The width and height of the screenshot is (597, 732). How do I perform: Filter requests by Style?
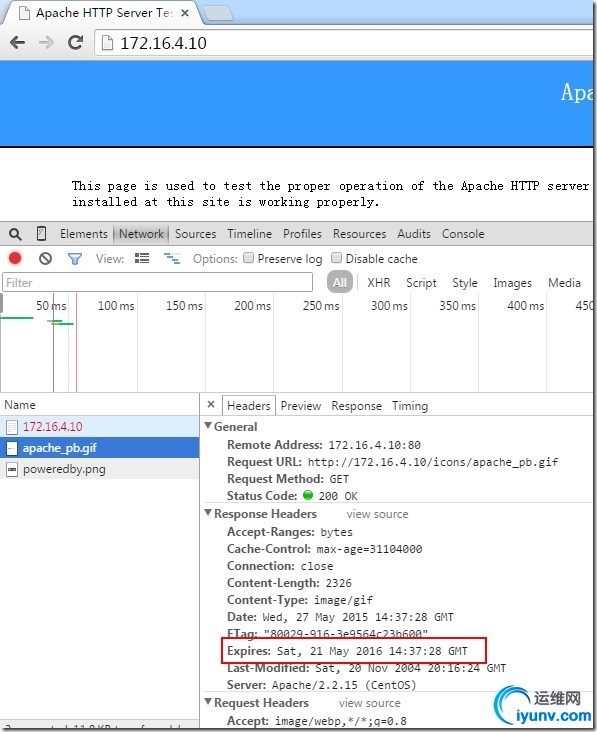(464, 283)
